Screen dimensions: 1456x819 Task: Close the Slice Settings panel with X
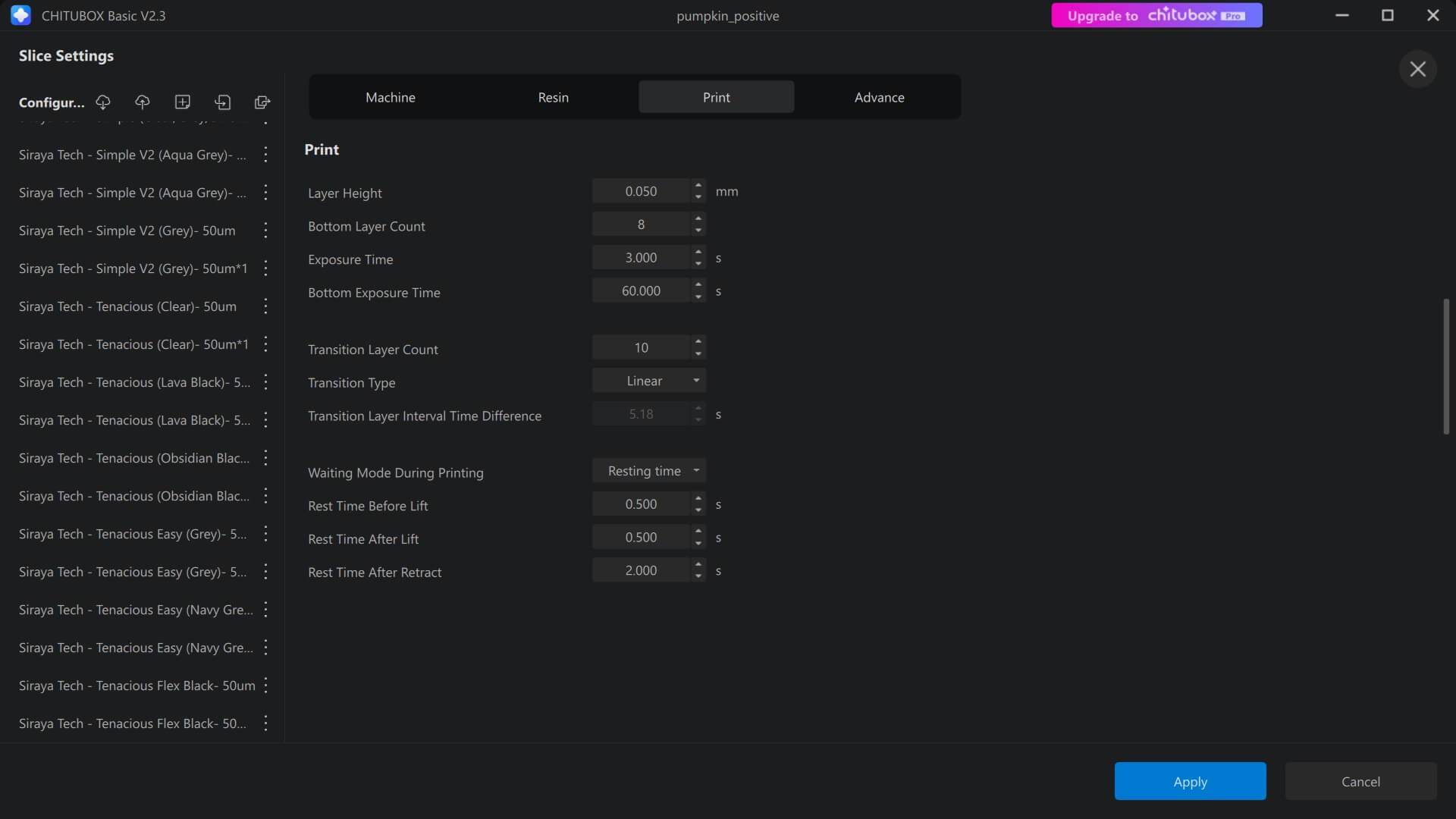(x=1417, y=69)
